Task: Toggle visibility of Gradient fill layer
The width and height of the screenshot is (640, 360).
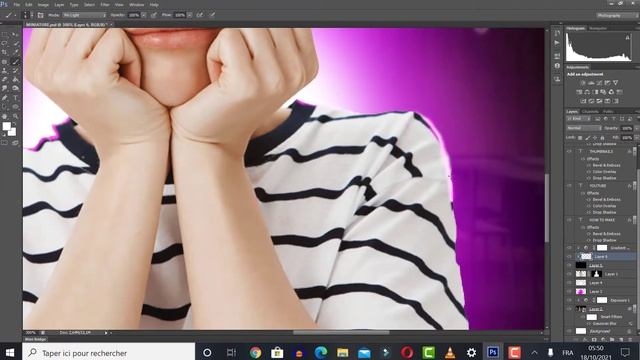Action: (x=569, y=248)
